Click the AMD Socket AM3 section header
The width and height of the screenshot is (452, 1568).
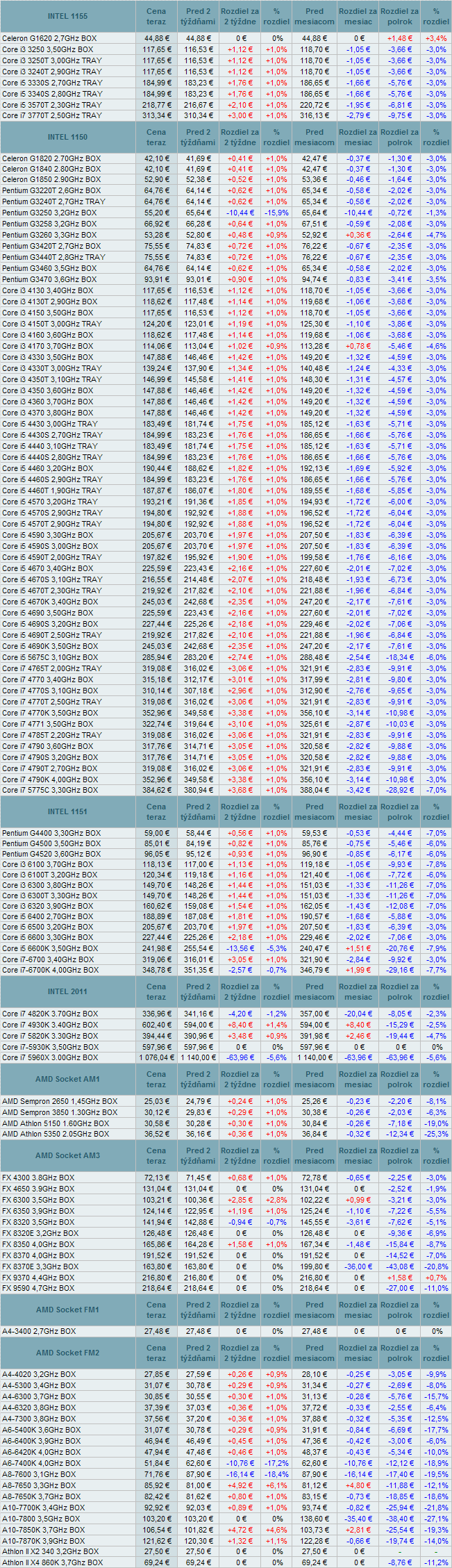click(68, 1155)
